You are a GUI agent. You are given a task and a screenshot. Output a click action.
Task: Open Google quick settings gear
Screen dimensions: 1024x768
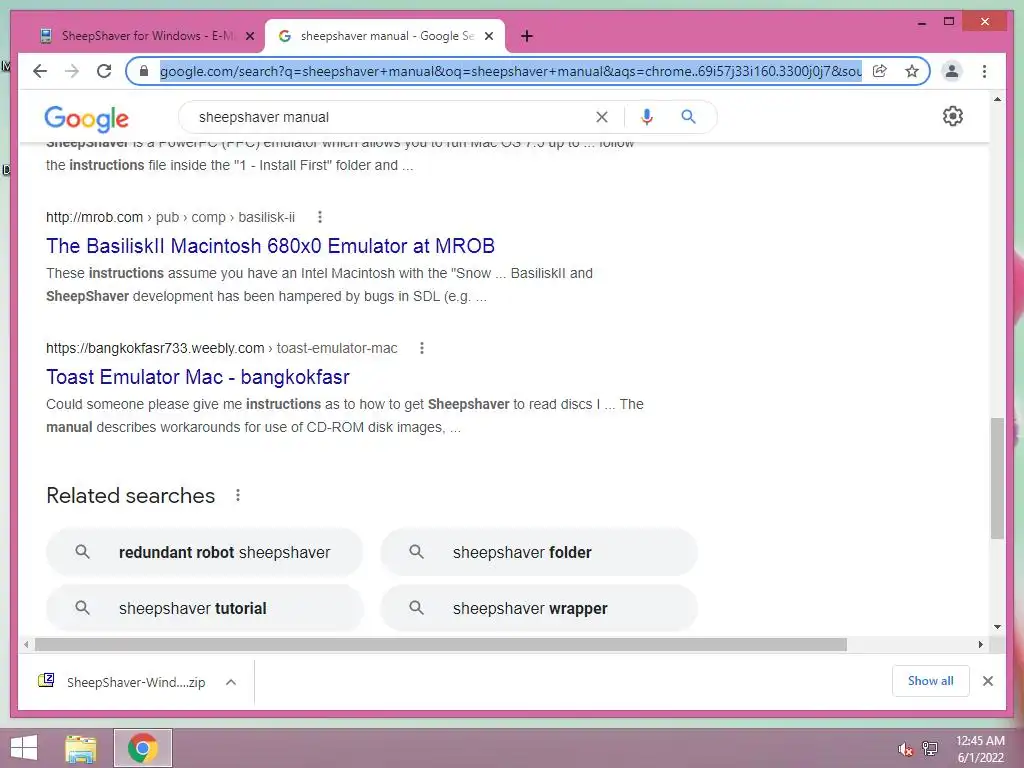[x=953, y=116]
